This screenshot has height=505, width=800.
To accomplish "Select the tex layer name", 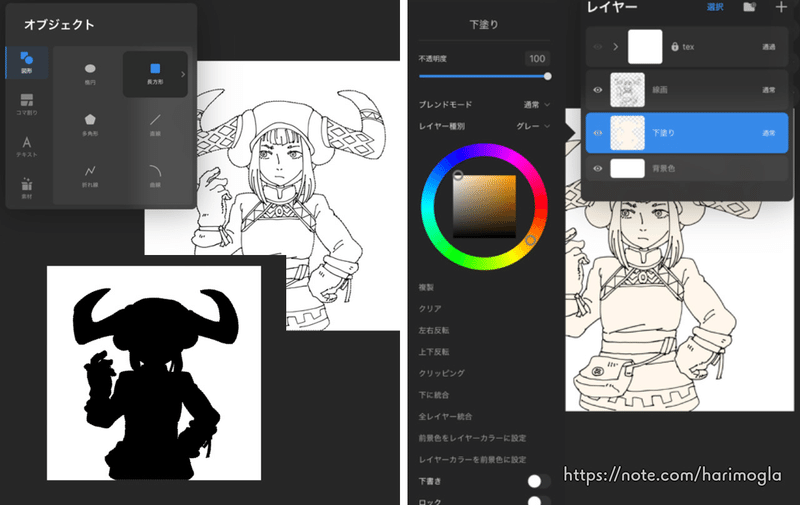I will [688, 47].
